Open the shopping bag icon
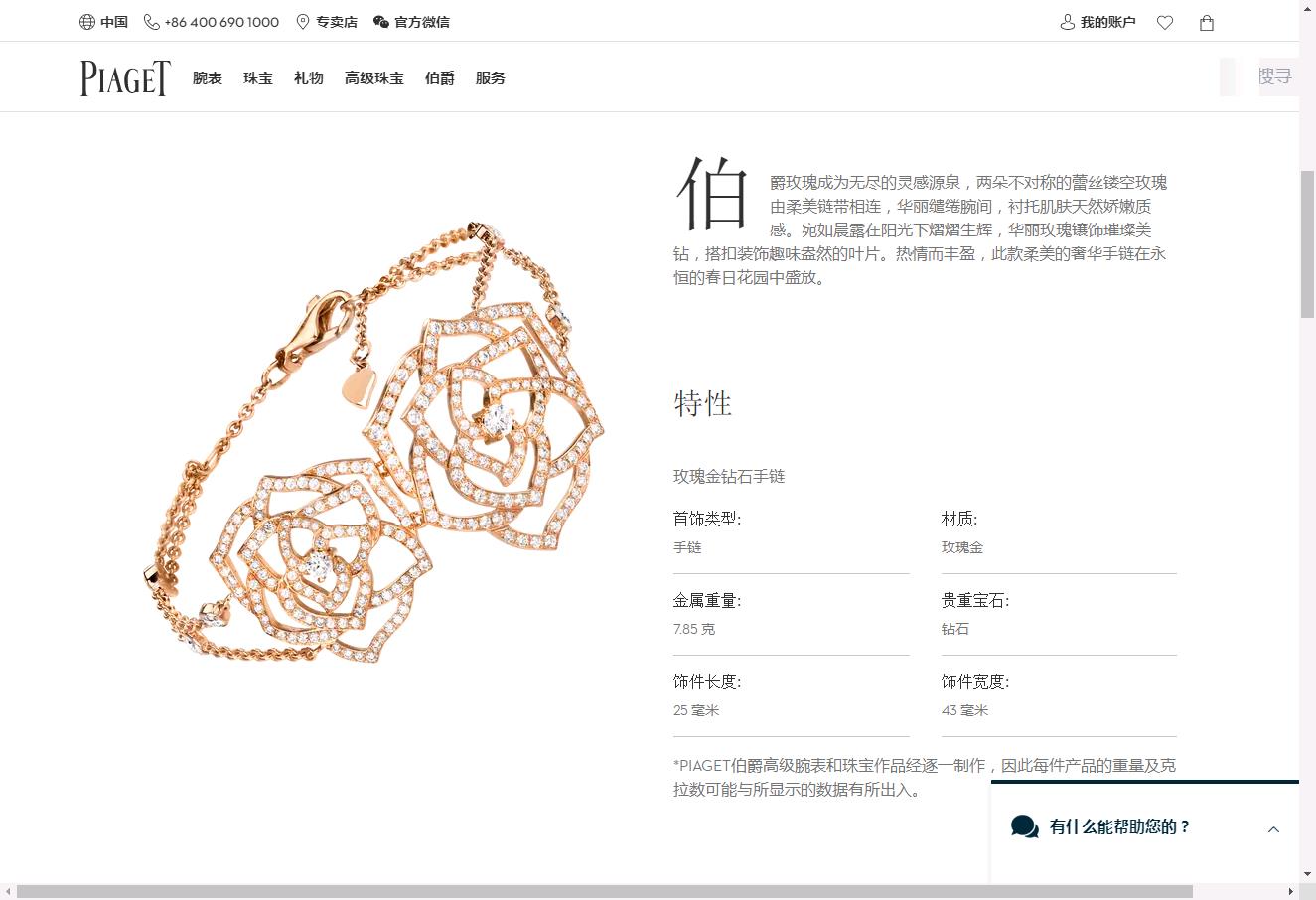The image size is (1316, 900). tap(1207, 23)
